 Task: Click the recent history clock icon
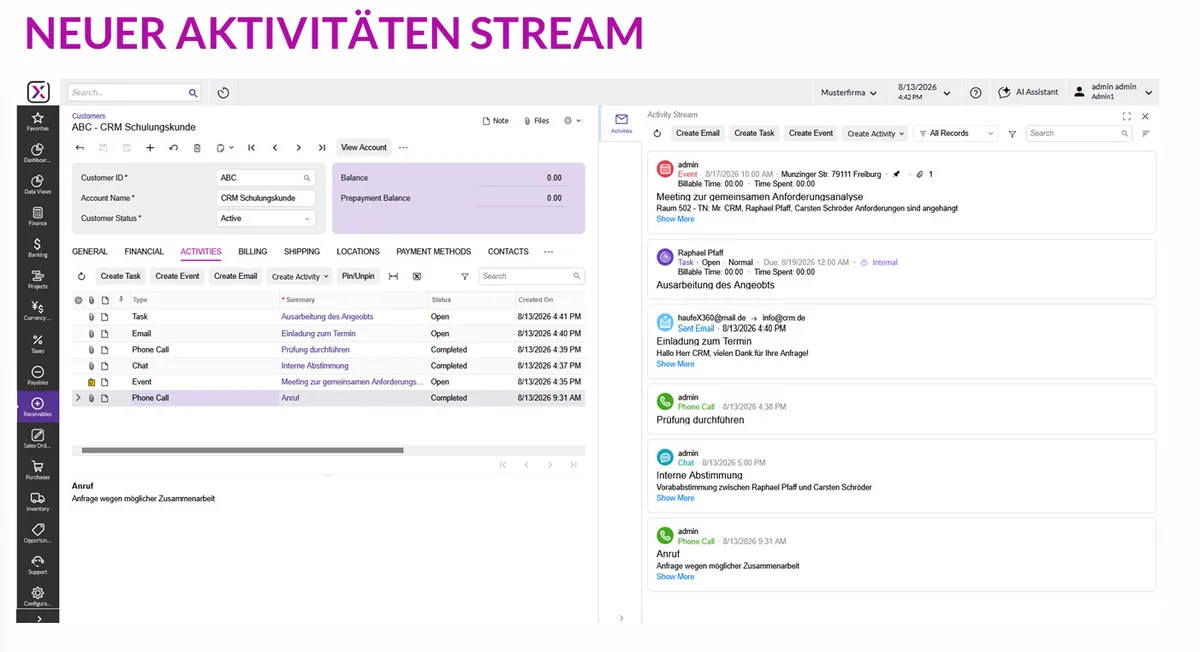[224, 93]
